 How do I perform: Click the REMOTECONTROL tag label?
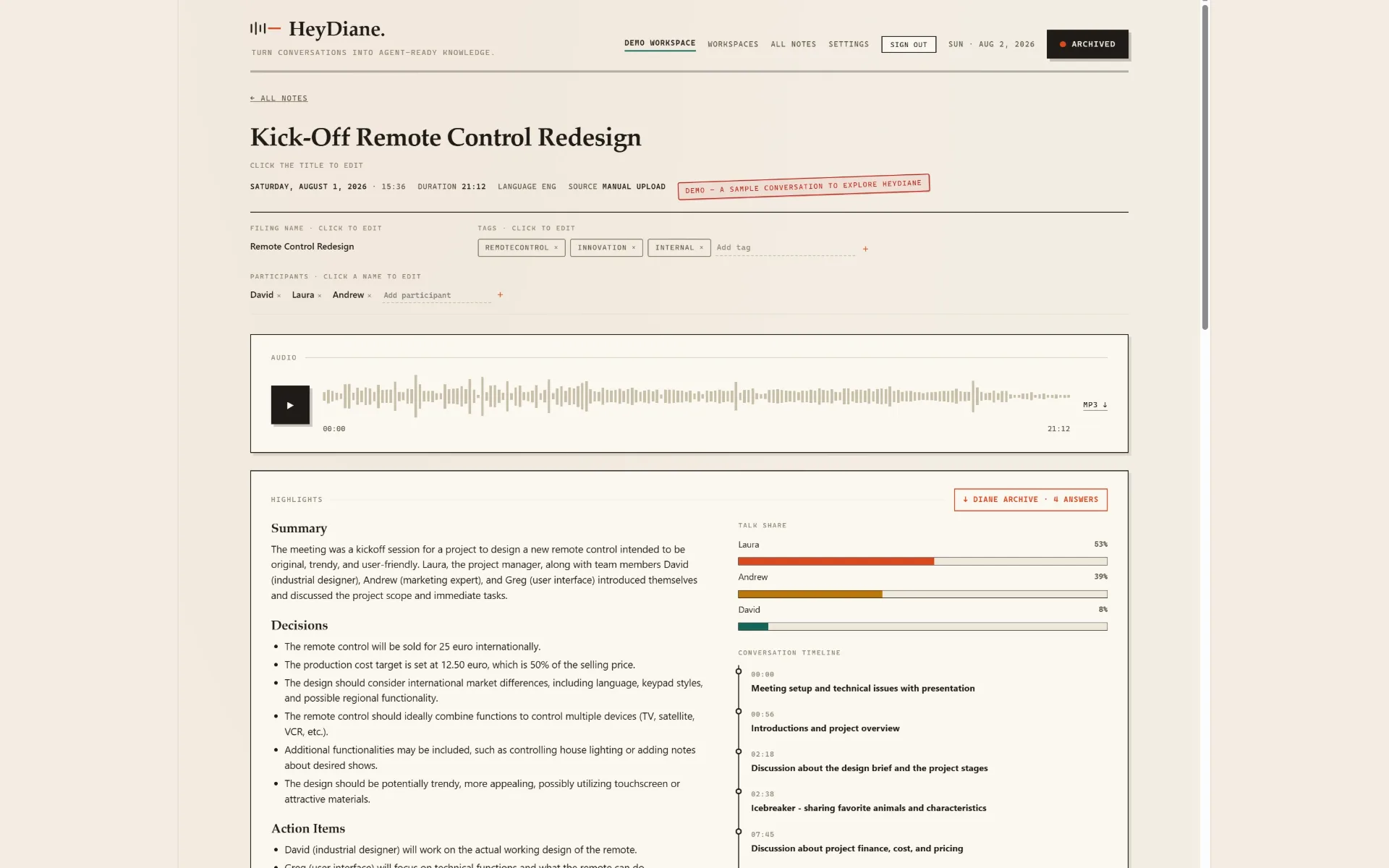point(517,247)
